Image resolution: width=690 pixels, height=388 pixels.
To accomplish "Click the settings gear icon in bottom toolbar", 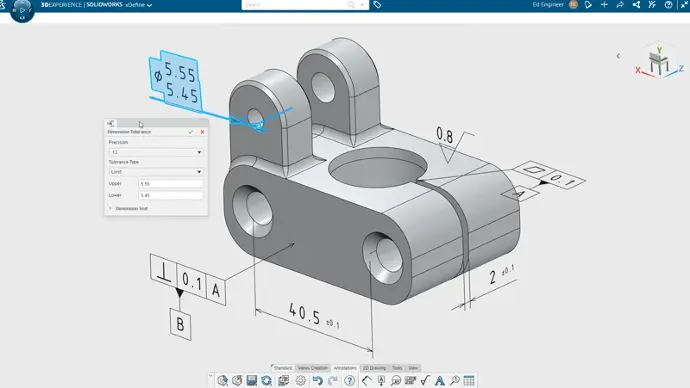I will click(301, 381).
